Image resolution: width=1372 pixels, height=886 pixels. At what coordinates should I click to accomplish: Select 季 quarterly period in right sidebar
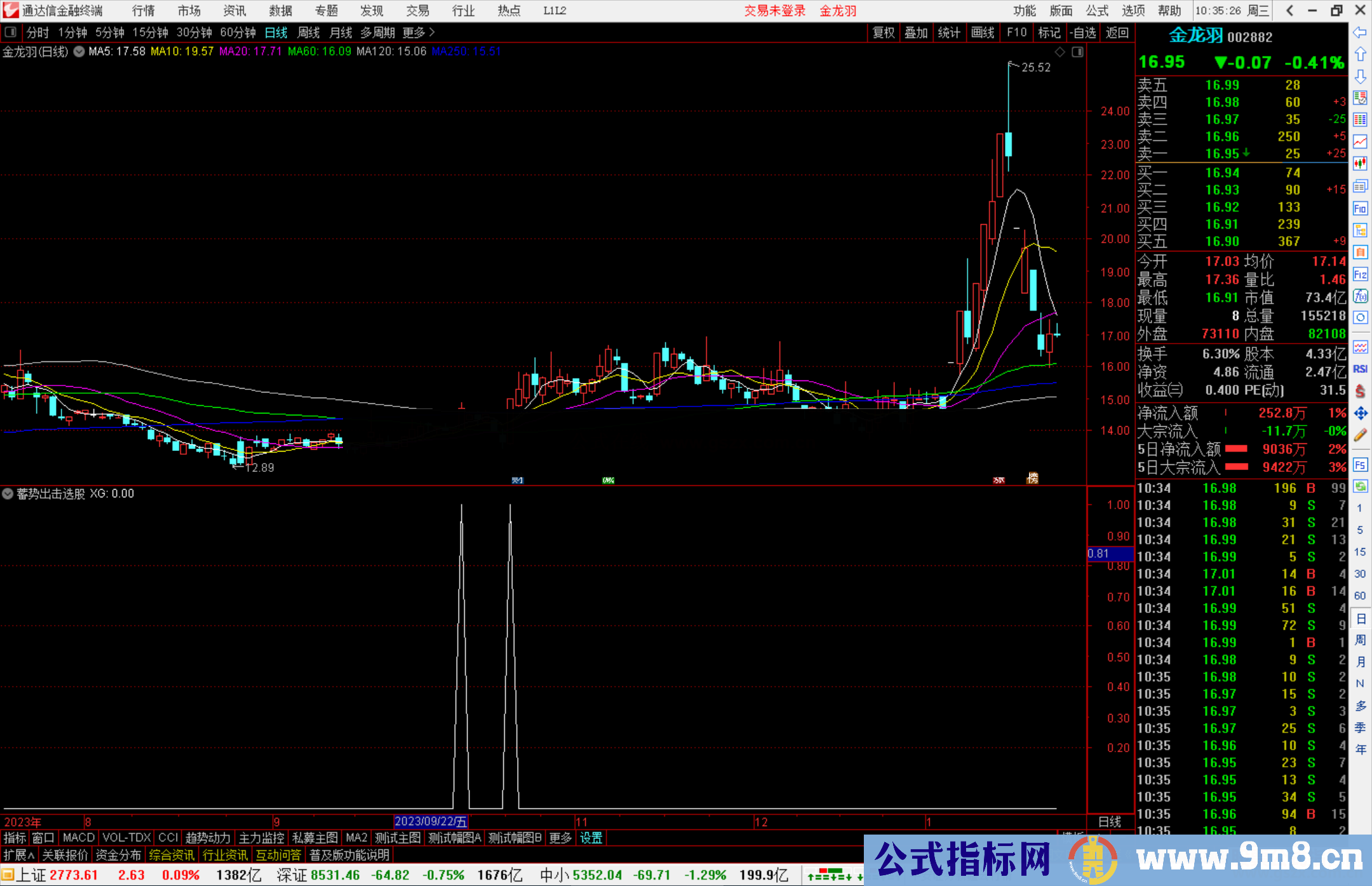pos(1360,727)
